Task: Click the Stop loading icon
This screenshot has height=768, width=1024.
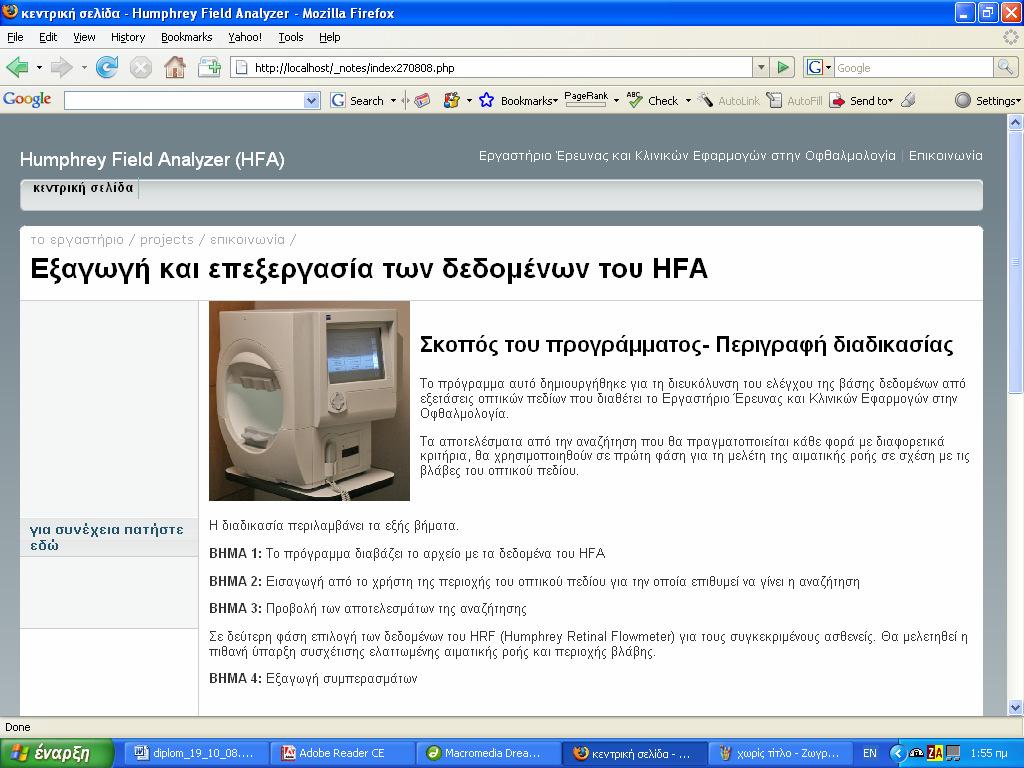Action: point(140,67)
